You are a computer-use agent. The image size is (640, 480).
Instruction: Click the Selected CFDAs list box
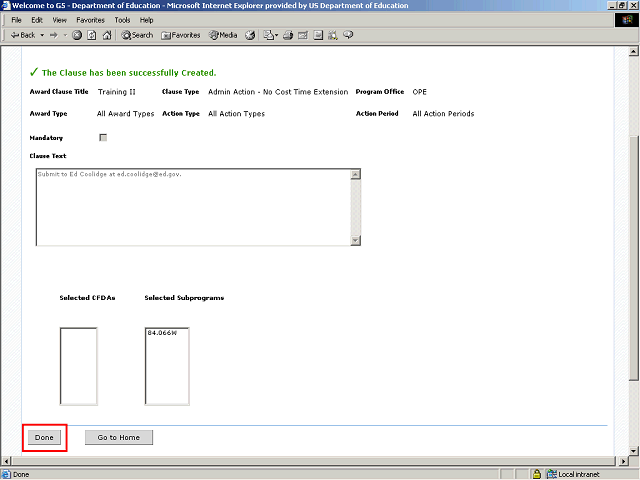79,366
